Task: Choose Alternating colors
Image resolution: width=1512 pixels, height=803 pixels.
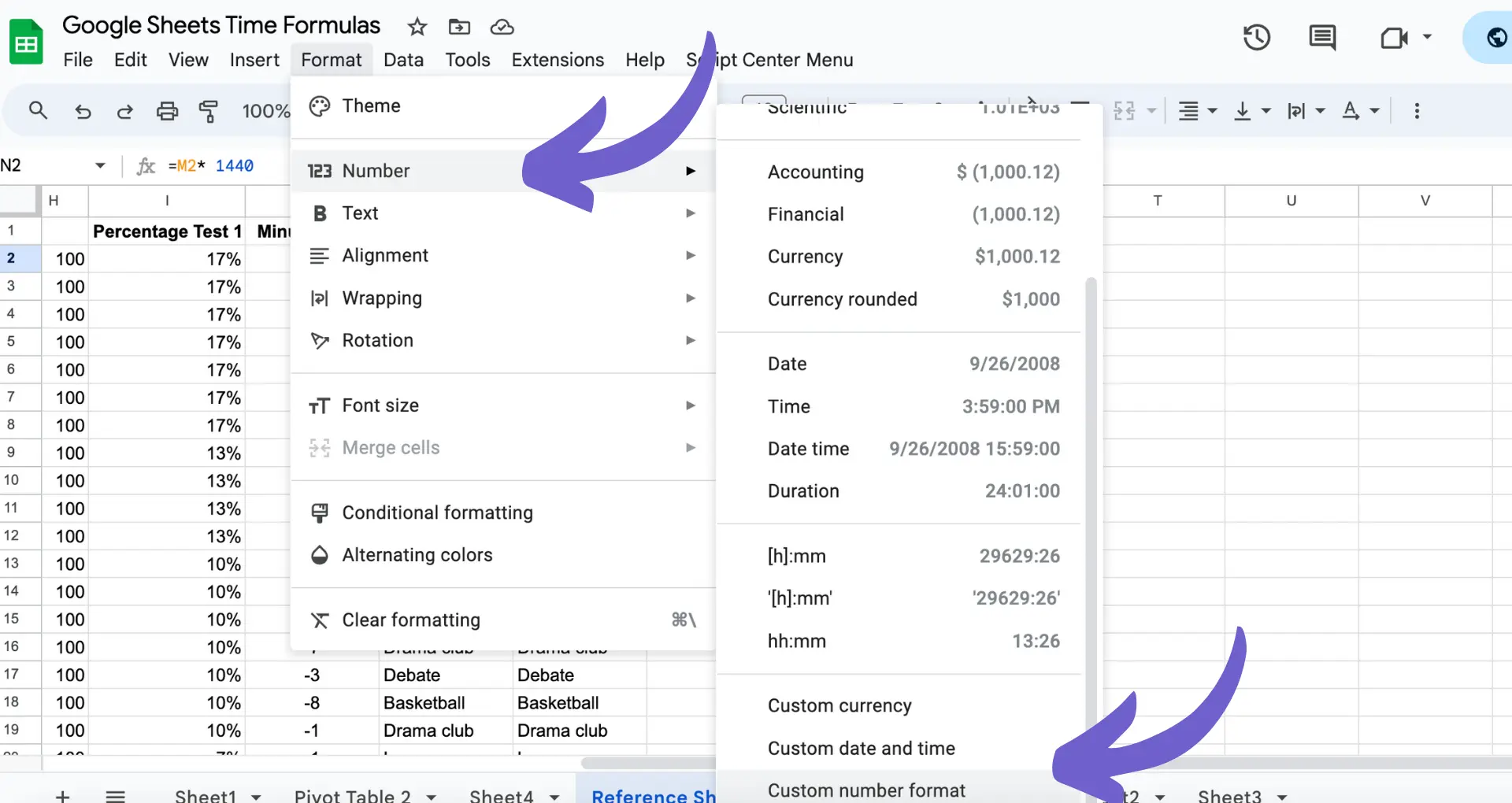Action: (x=502, y=555)
